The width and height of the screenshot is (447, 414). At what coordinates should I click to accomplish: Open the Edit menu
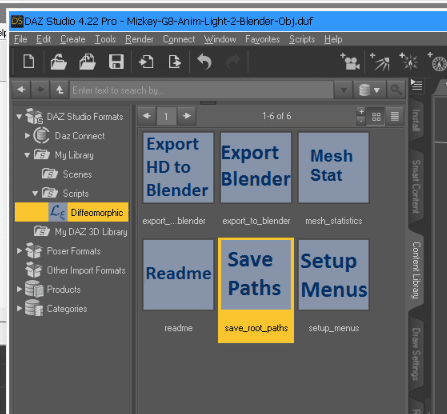coord(43,39)
